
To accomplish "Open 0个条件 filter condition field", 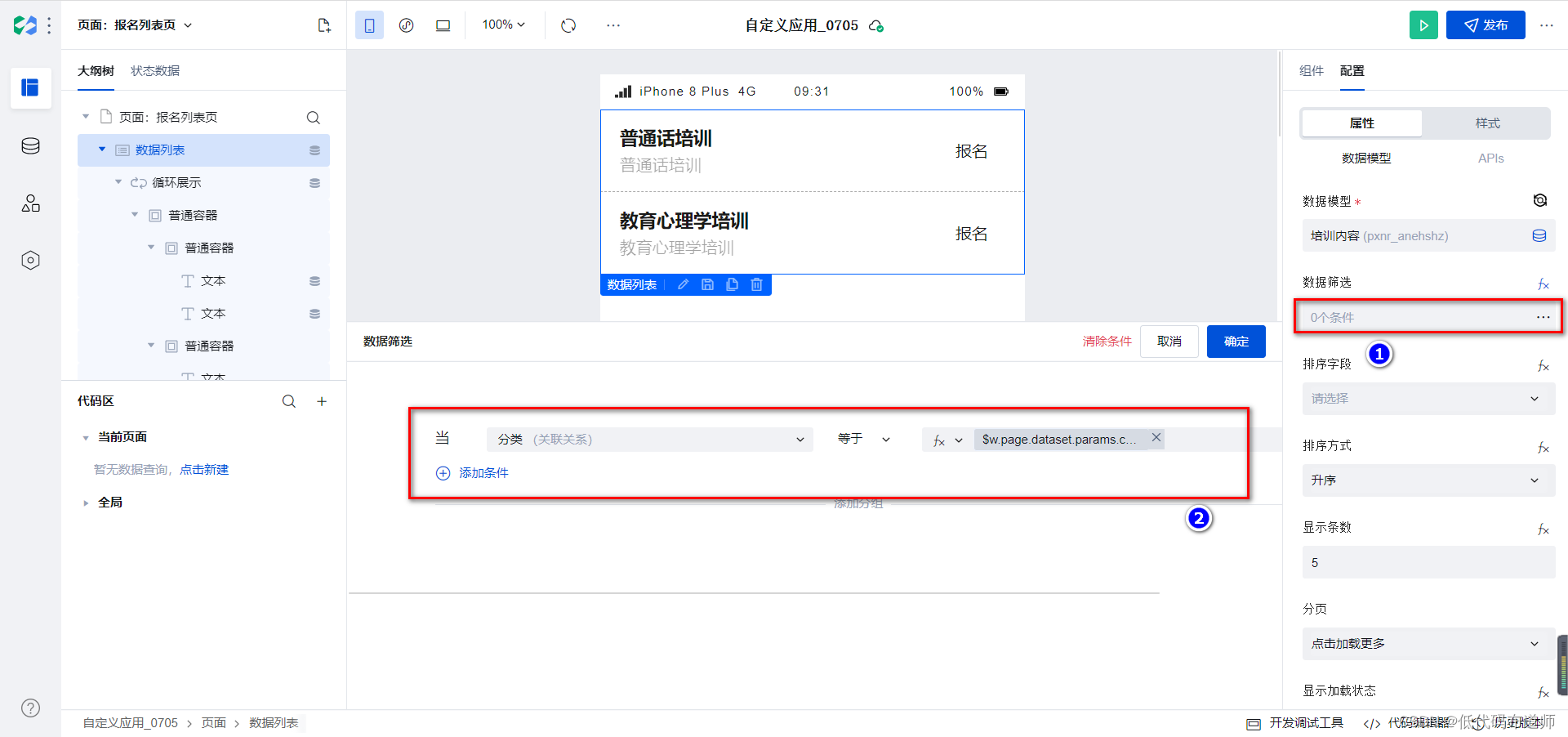I will 1428,317.
